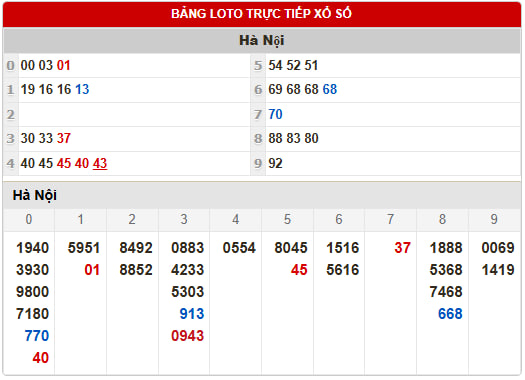Screen dimensions: 525x380
Task: Select the red 37 in row 3
Action: [x=64, y=138]
